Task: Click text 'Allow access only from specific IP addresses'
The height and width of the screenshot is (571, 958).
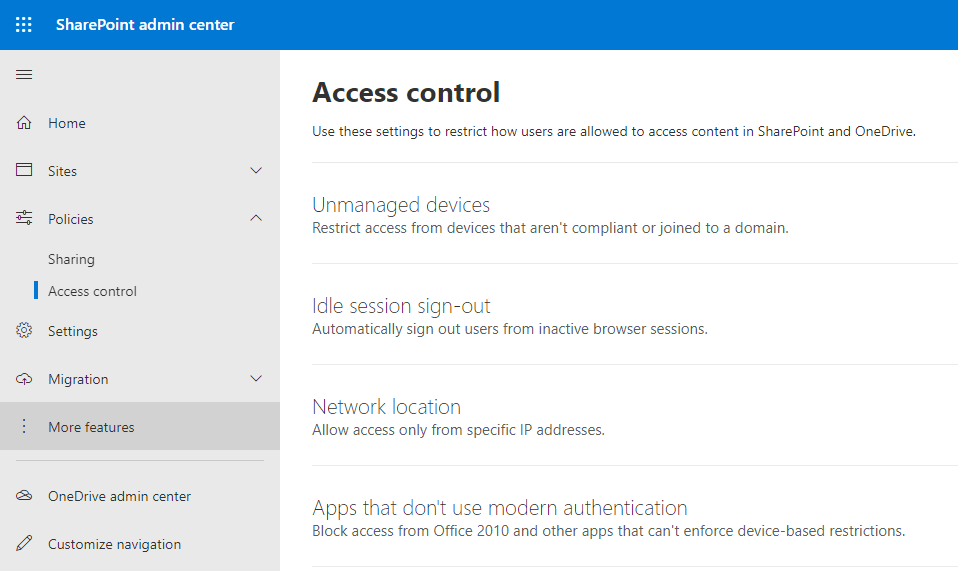Action: [x=458, y=430]
